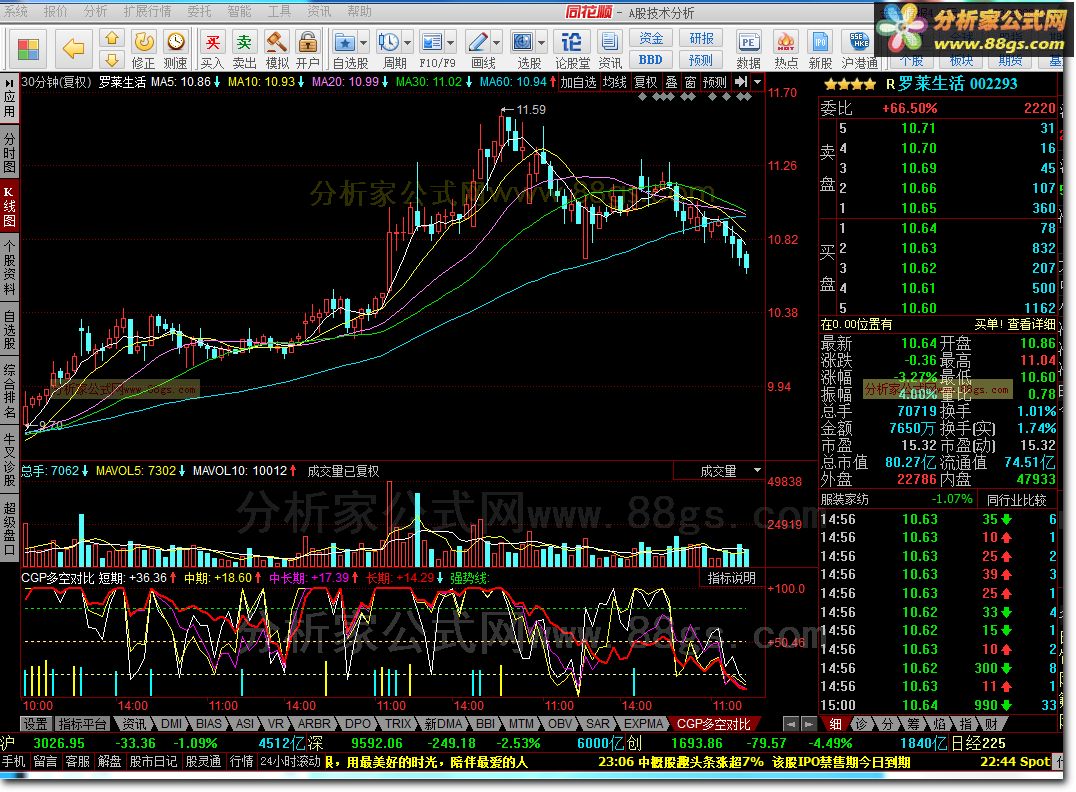Open the 自选股 star folder icon
The image size is (1076, 792).
(344, 43)
